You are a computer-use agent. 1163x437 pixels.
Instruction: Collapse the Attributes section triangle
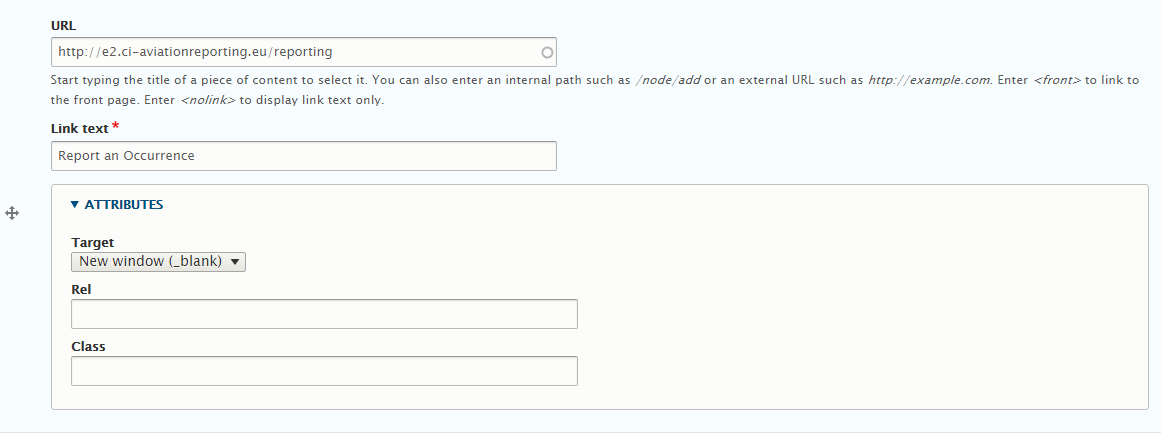pos(74,205)
